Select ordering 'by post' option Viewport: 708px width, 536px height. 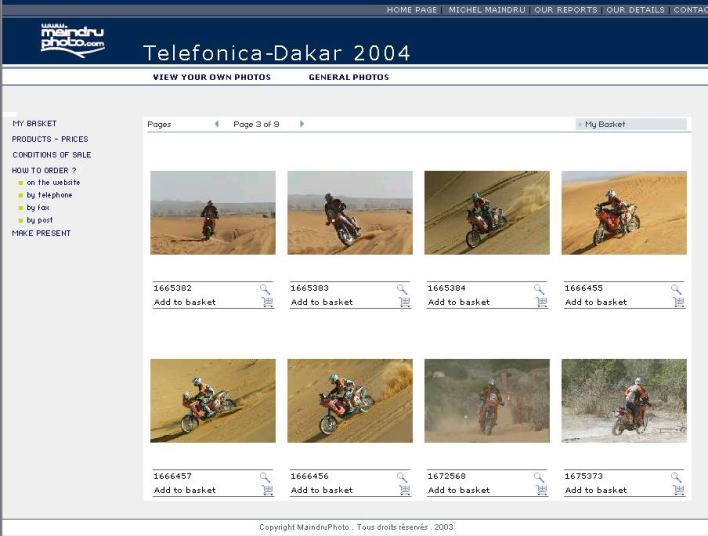tap(40, 220)
